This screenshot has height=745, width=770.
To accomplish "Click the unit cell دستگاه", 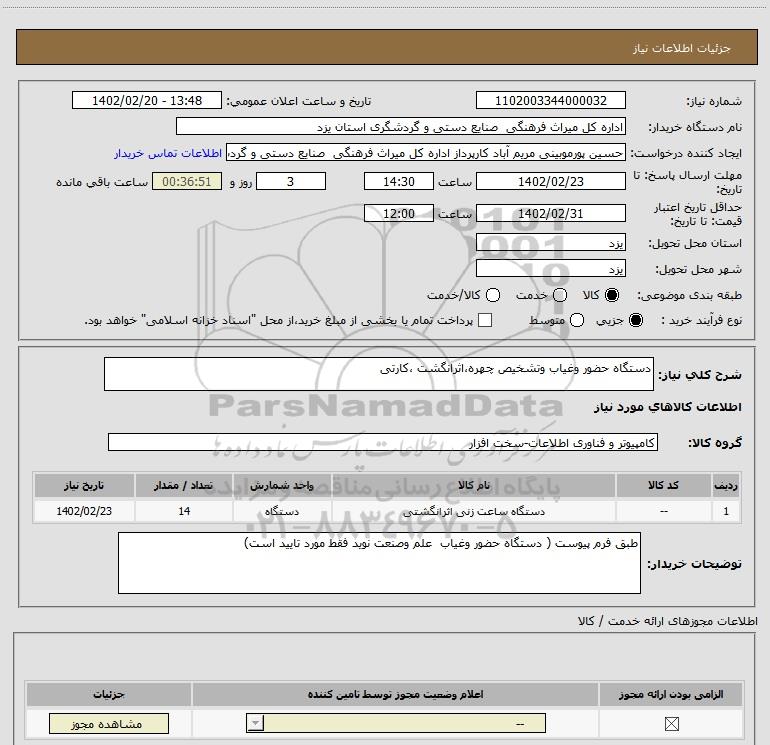I will click(x=282, y=511).
